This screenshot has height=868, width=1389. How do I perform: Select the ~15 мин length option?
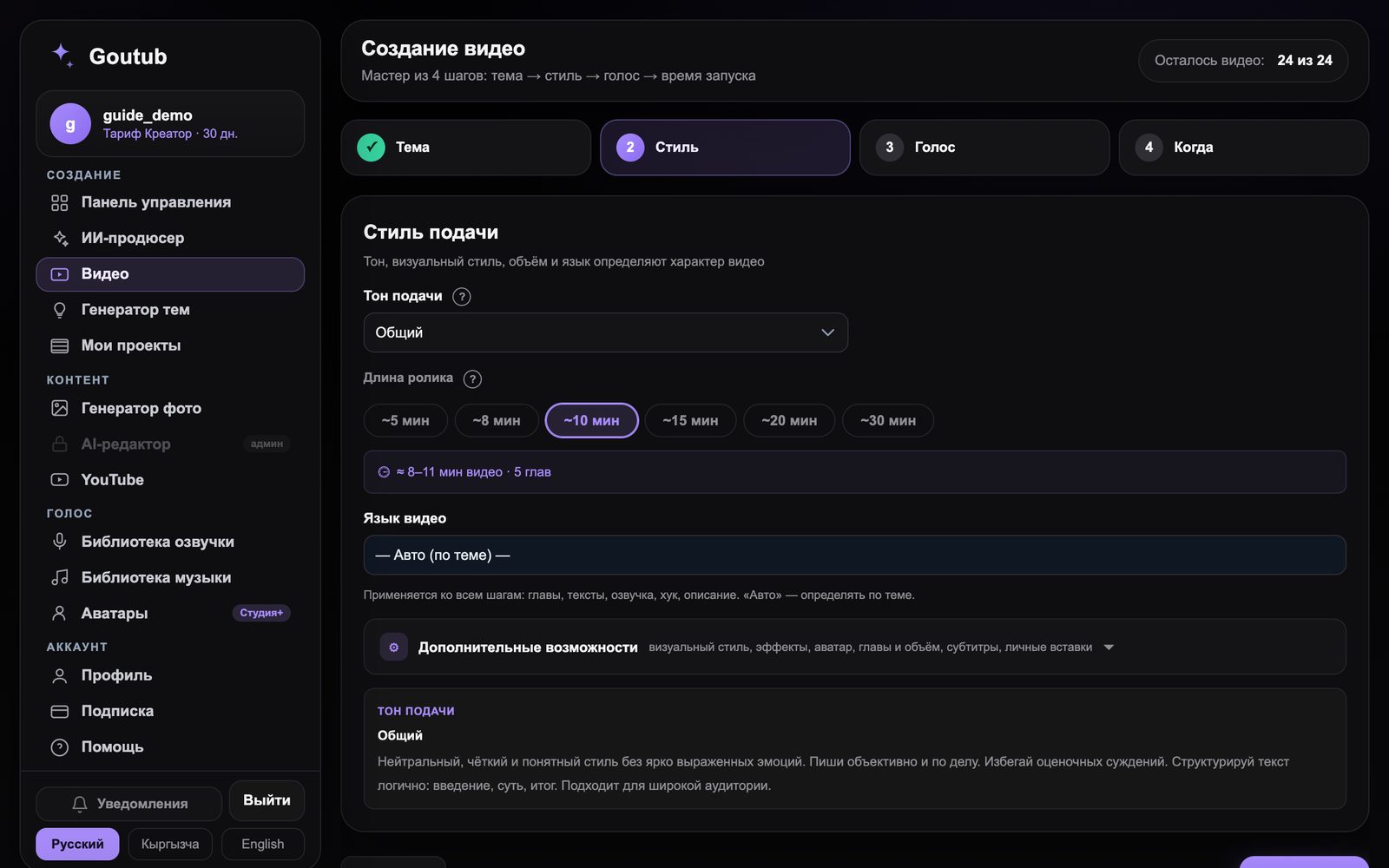(x=690, y=420)
